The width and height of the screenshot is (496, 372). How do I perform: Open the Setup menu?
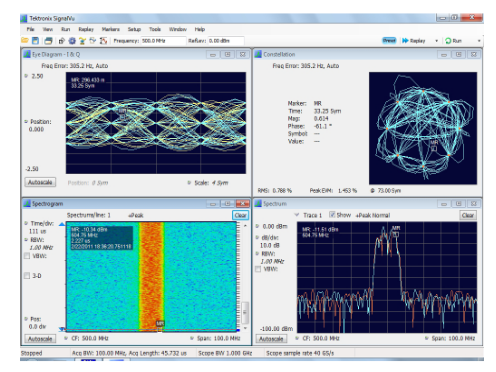click(x=134, y=29)
